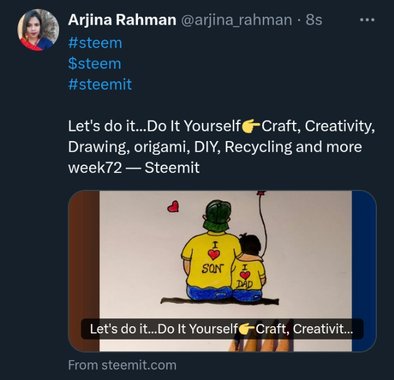Click the brown strip on card's left edge
Viewport: 394px width, 380px height.
click(84, 271)
